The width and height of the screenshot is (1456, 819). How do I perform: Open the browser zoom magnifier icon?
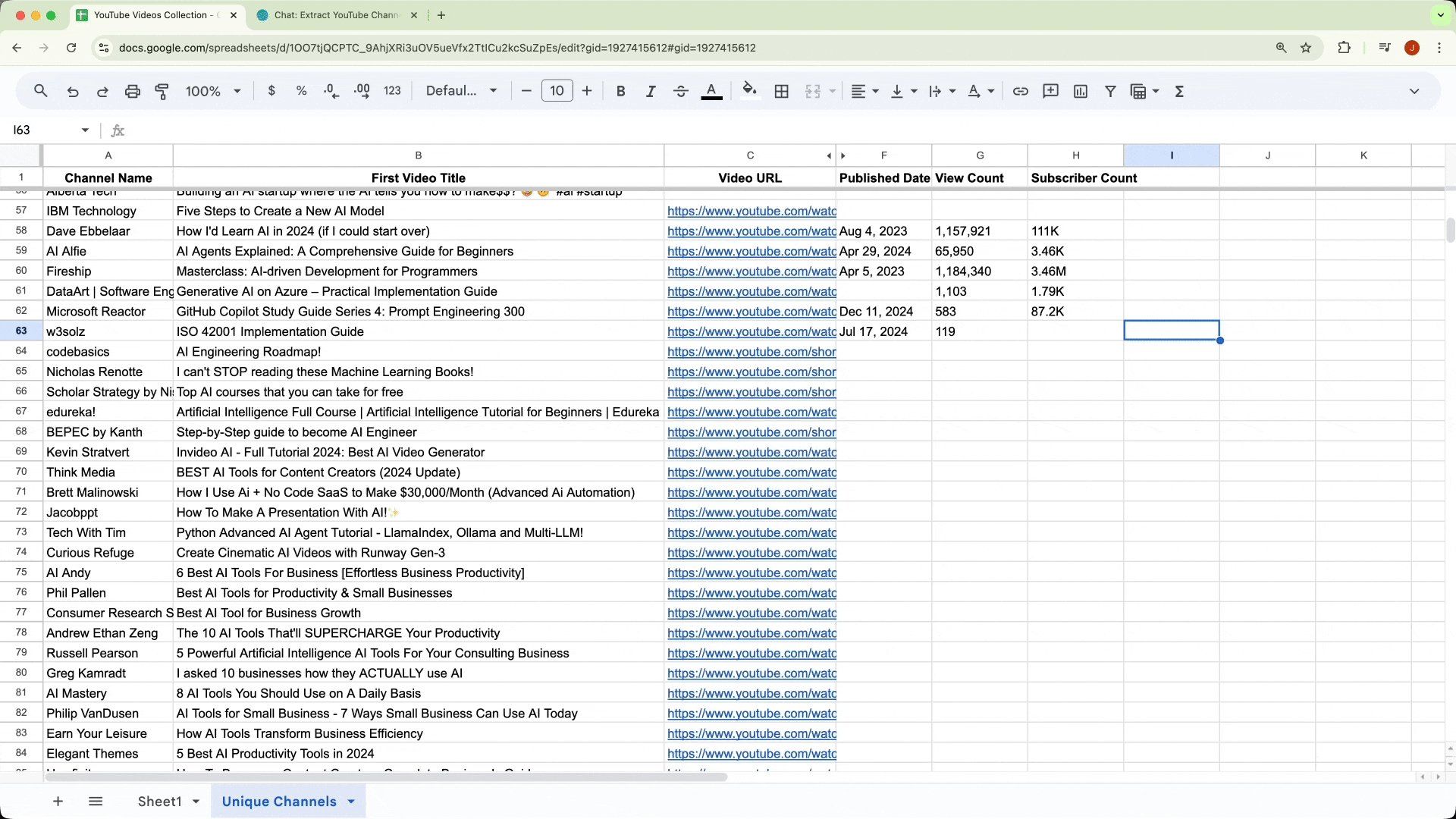point(1281,48)
